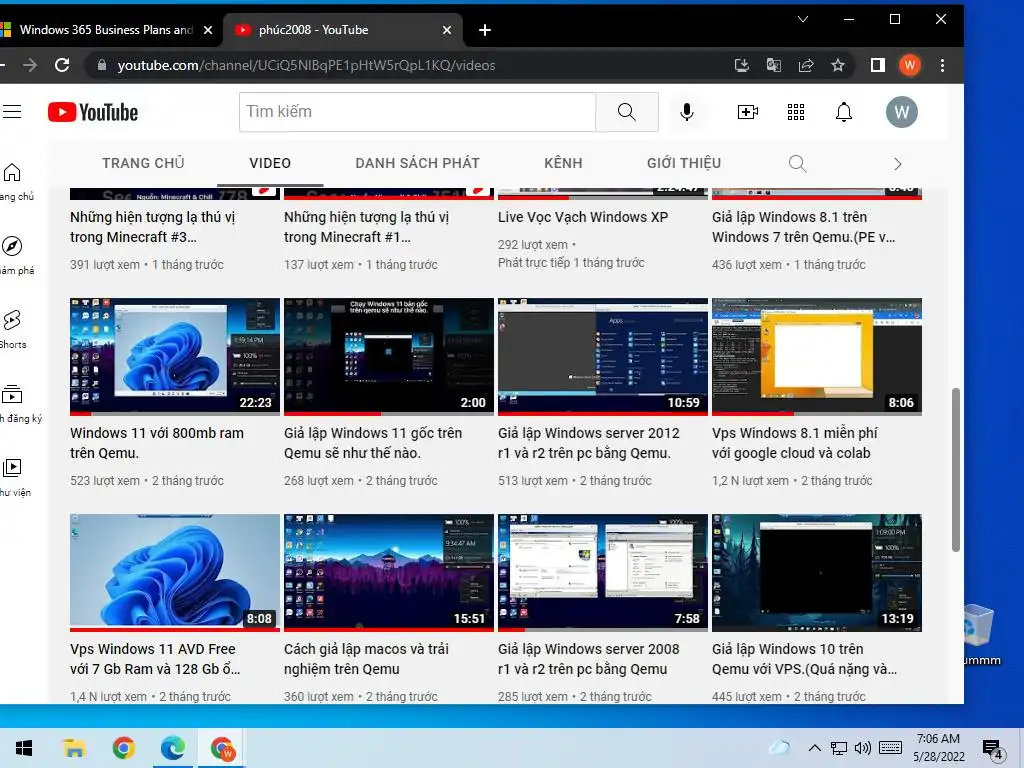Click the site lock icon
Viewport: 1024px width, 768px height.
tap(101, 65)
